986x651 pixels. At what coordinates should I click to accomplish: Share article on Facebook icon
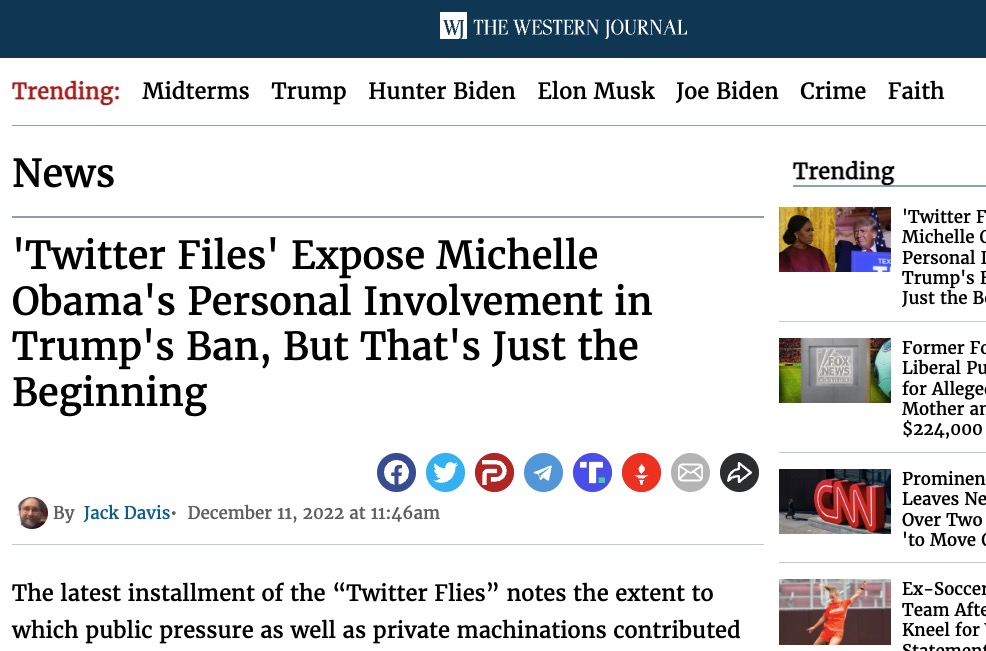396,472
